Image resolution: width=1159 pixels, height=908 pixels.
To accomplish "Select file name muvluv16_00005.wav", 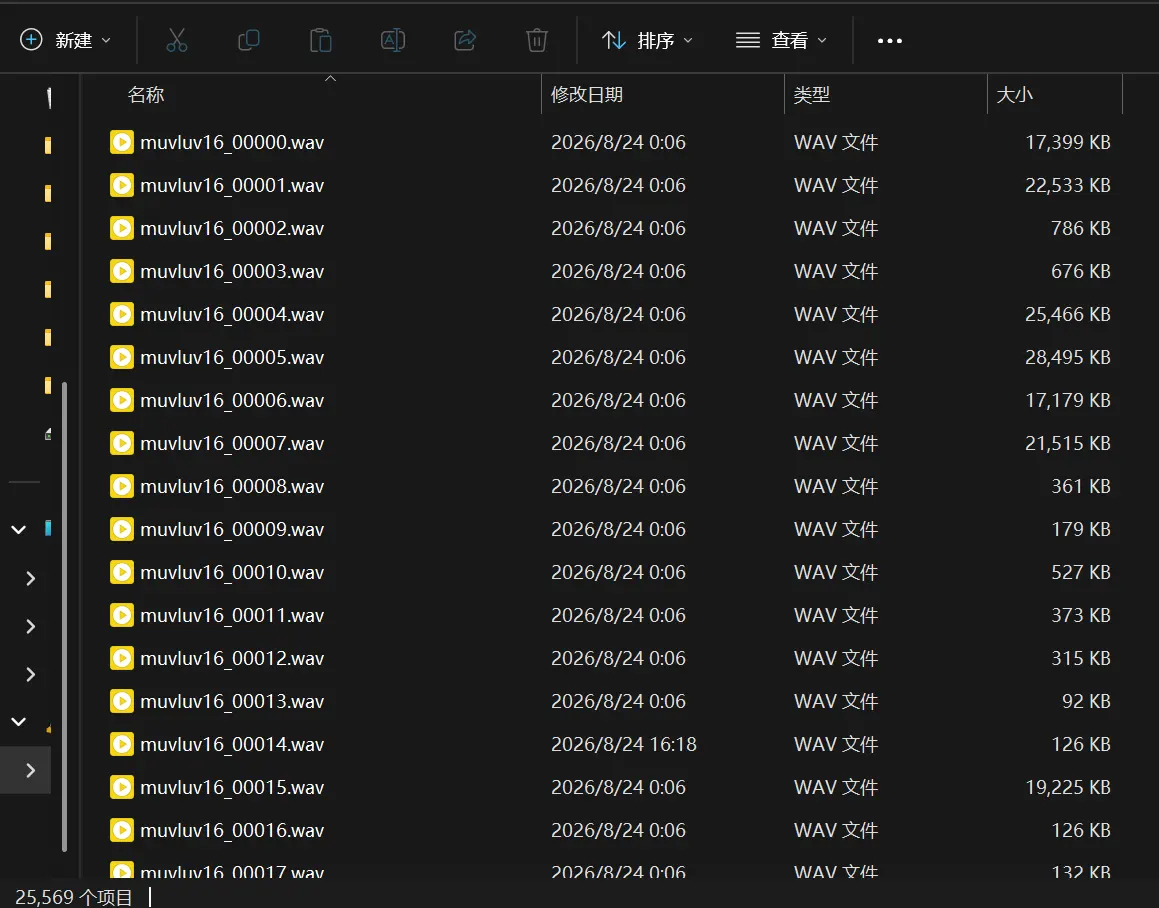I will tap(232, 357).
